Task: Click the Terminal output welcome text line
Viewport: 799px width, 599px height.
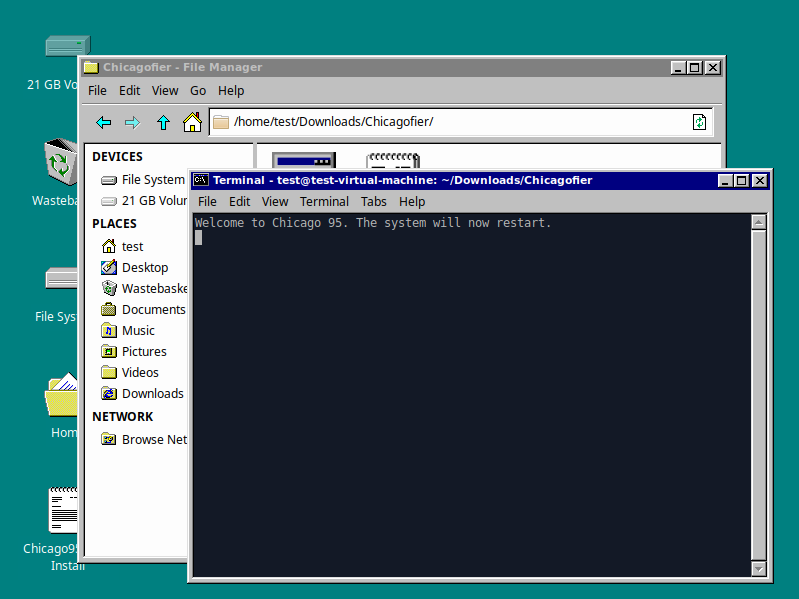Action: pos(373,223)
